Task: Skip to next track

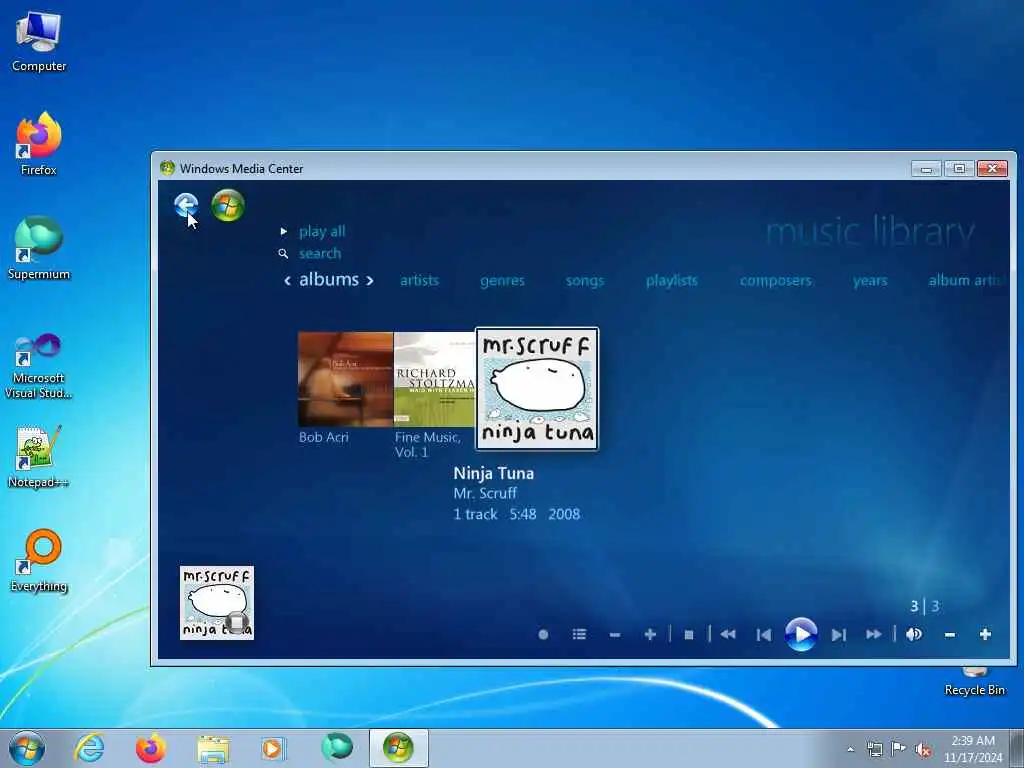Action: pos(839,634)
